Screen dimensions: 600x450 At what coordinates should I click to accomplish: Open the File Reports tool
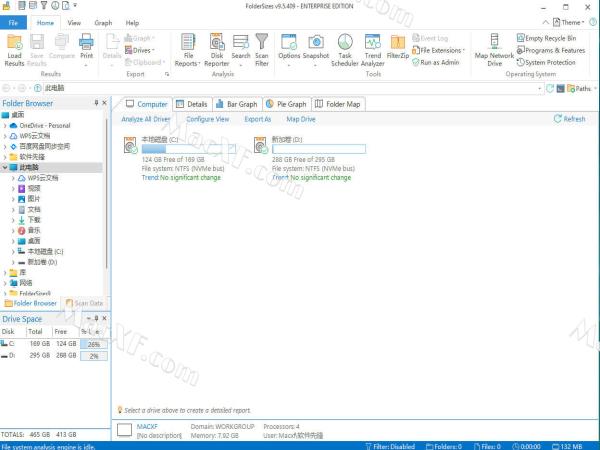click(188, 50)
